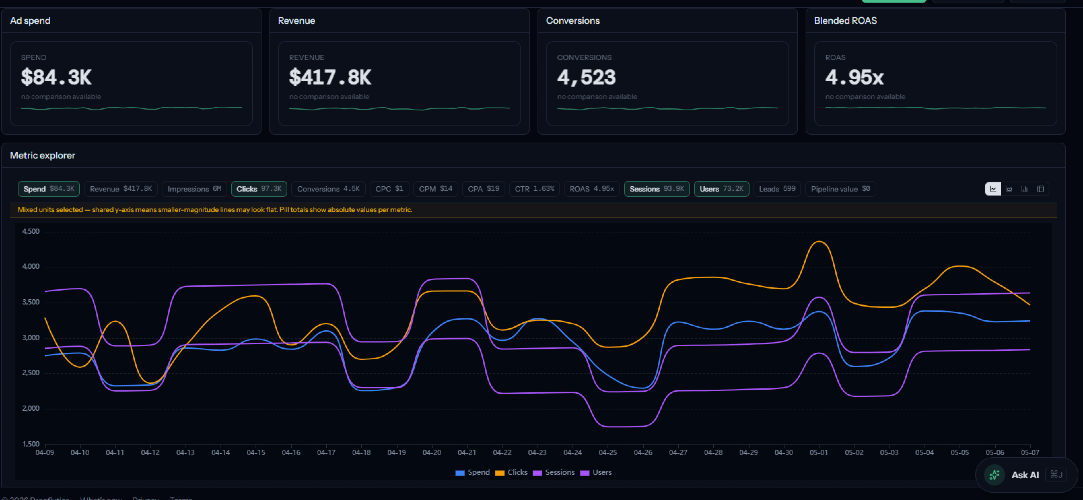Enable the ROAS metric pill

point(592,189)
